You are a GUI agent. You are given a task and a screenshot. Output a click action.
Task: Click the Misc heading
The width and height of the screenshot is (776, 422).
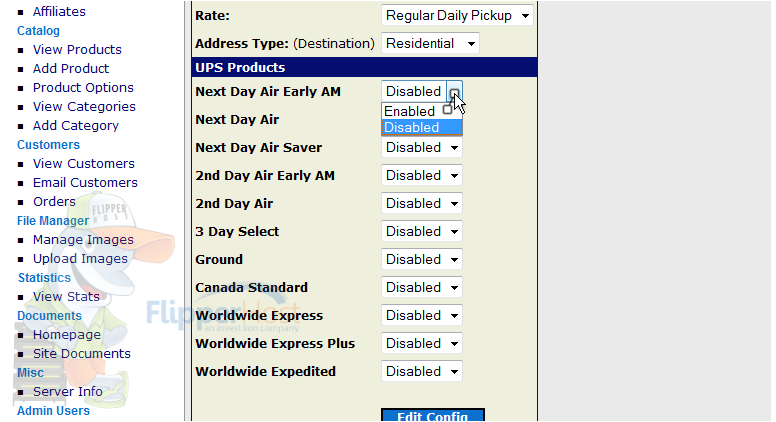(x=31, y=373)
